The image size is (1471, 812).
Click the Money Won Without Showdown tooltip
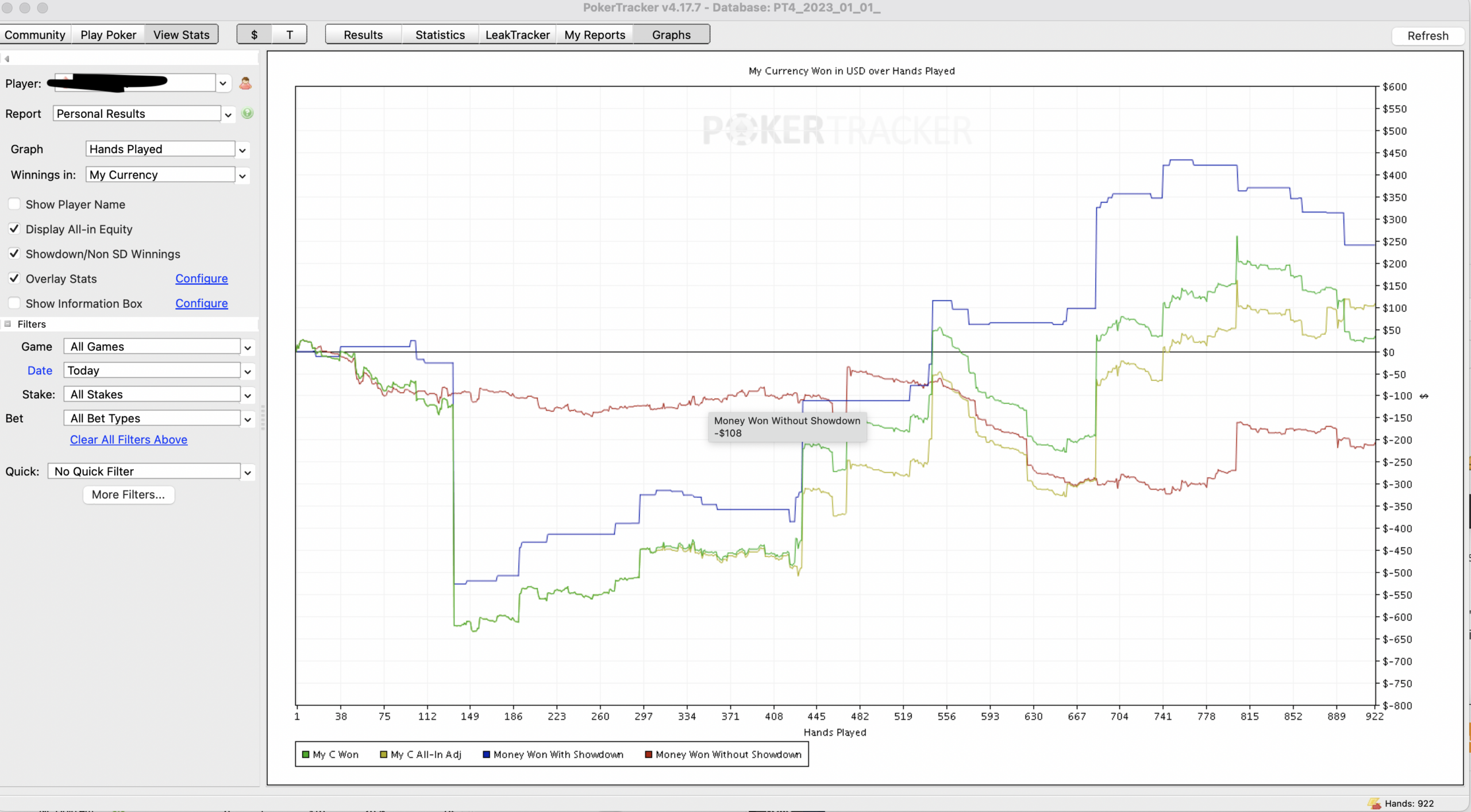click(787, 427)
